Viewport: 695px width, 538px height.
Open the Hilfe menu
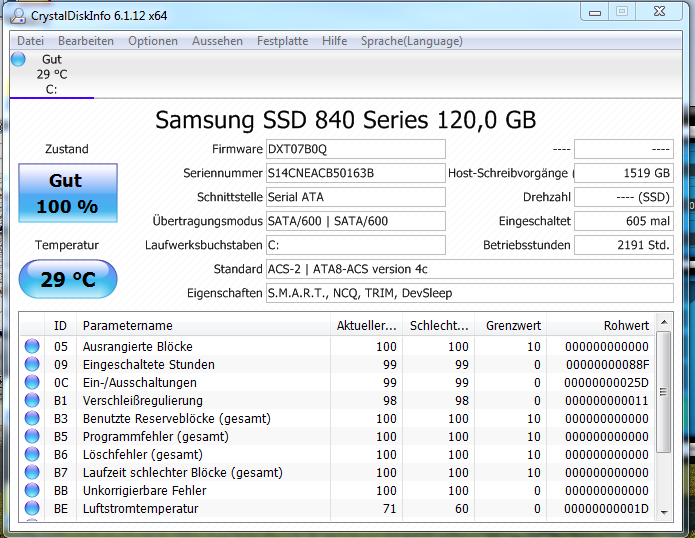[x=335, y=41]
